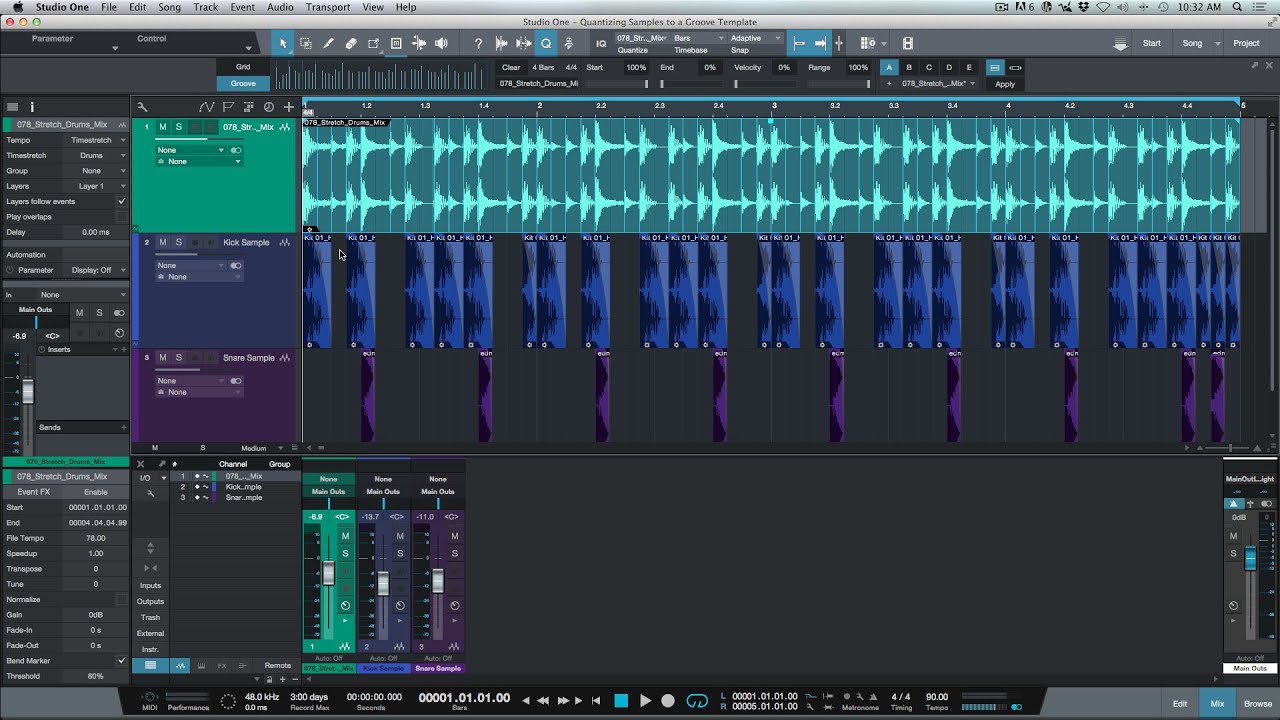Click the Apply quantize button
The image size is (1280, 720).
pyautogui.click(x=1005, y=84)
